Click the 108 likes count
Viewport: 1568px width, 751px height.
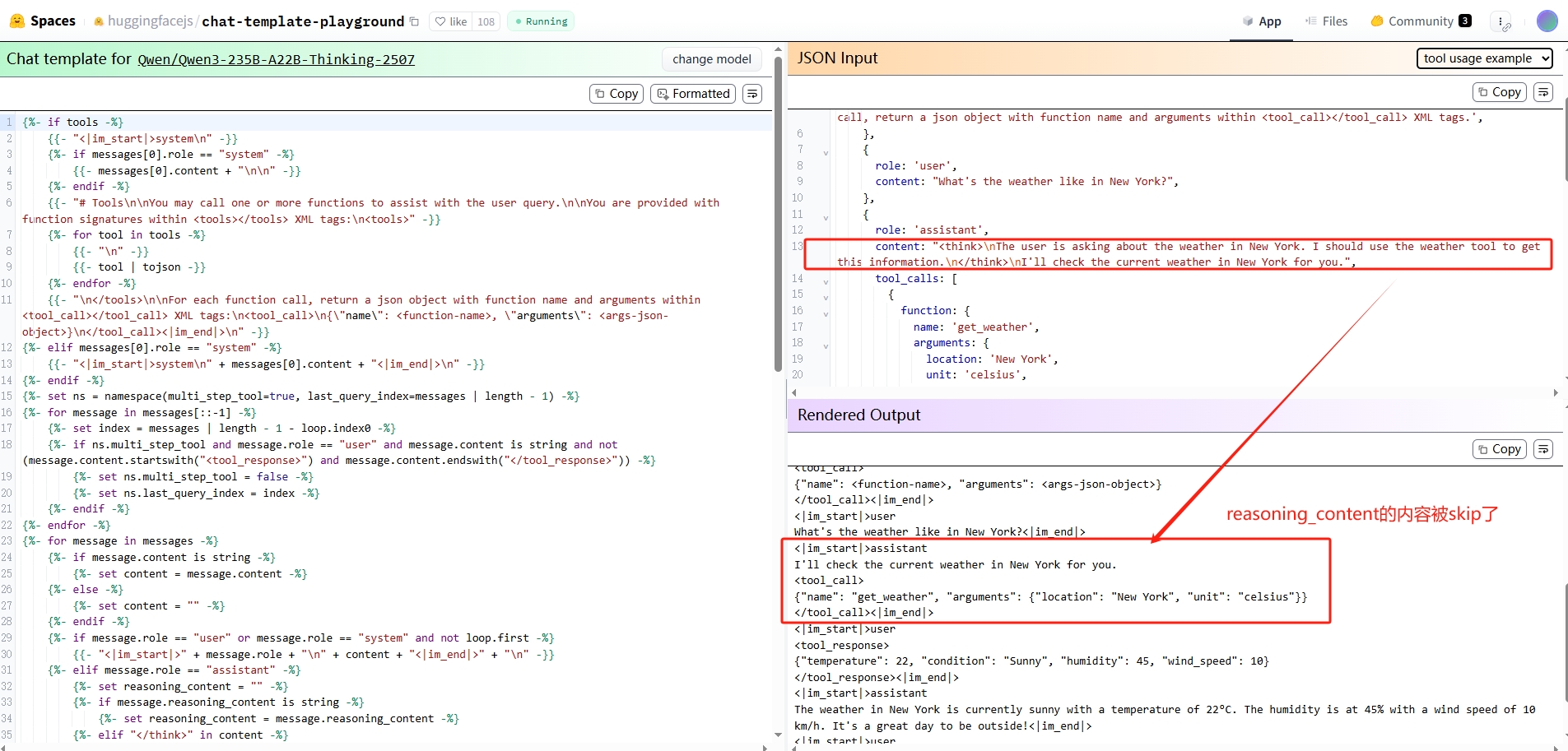486,21
